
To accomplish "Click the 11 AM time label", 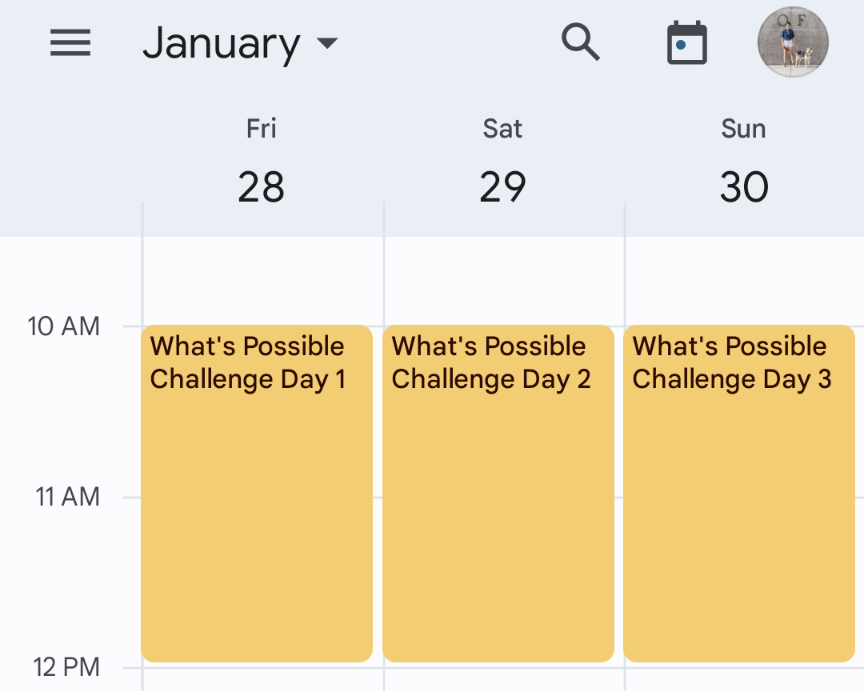I will [x=68, y=496].
